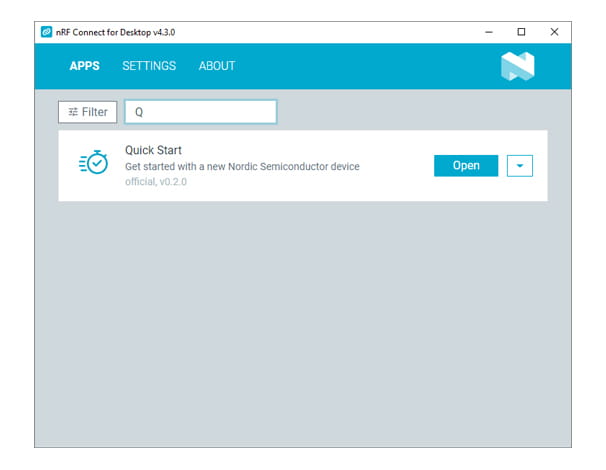Expand the dropdown arrow beside Open
Screen dimensions: 606x470
point(519,166)
